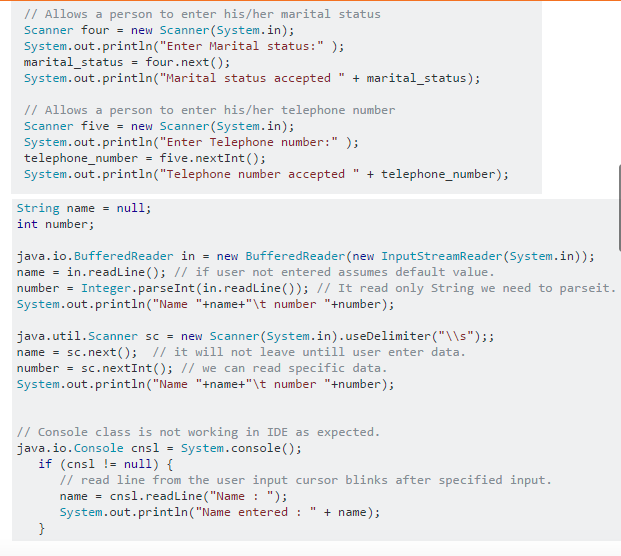Click the vertical scrollbar on the right edge
Viewport: 621px width, 556px height.
(x=619, y=208)
